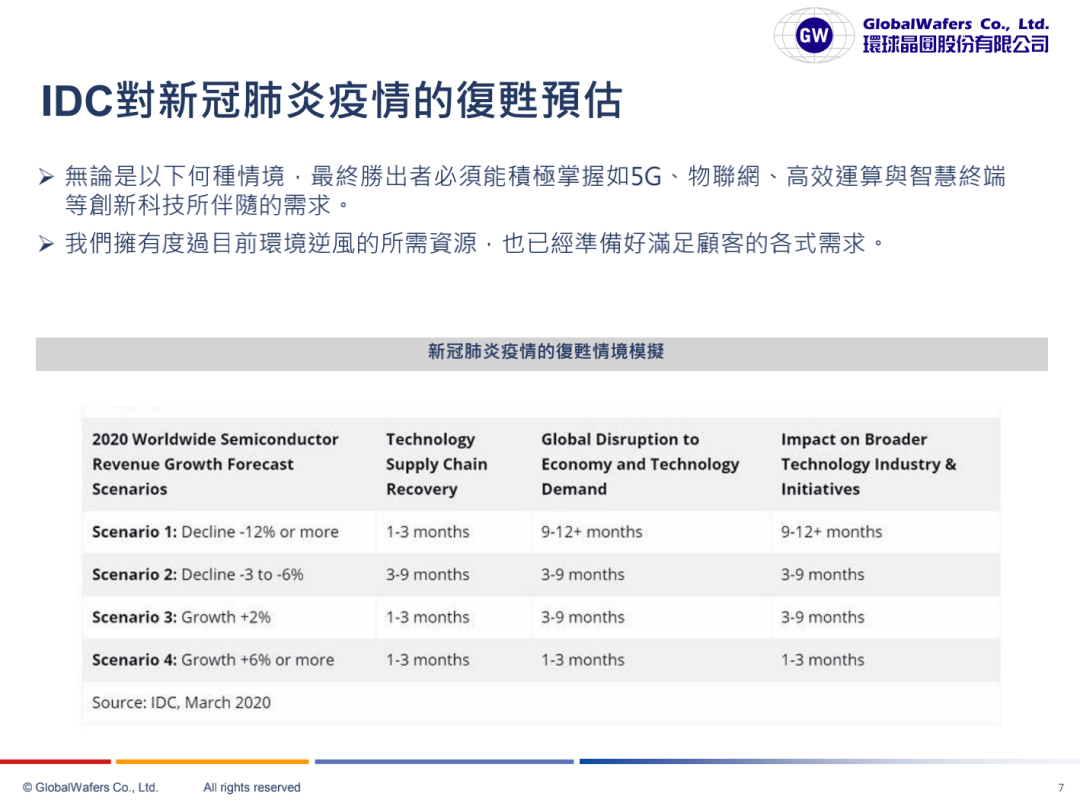Click the GlobalWafers GW globe logo
1080x806 pixels.
pyautogui.click(x=813, y=37)
